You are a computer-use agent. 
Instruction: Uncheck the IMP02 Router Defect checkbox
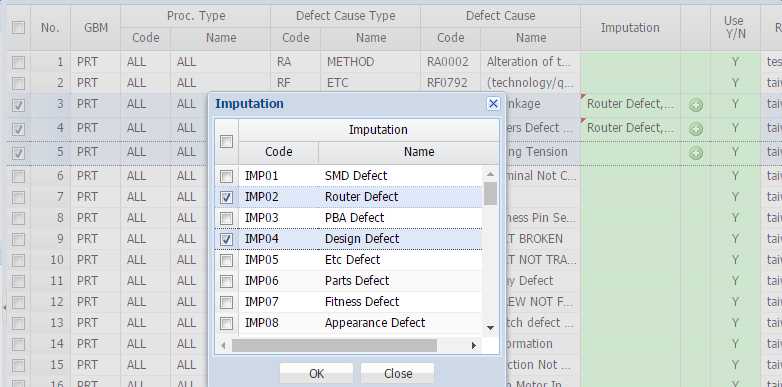[x=226, y=197]
